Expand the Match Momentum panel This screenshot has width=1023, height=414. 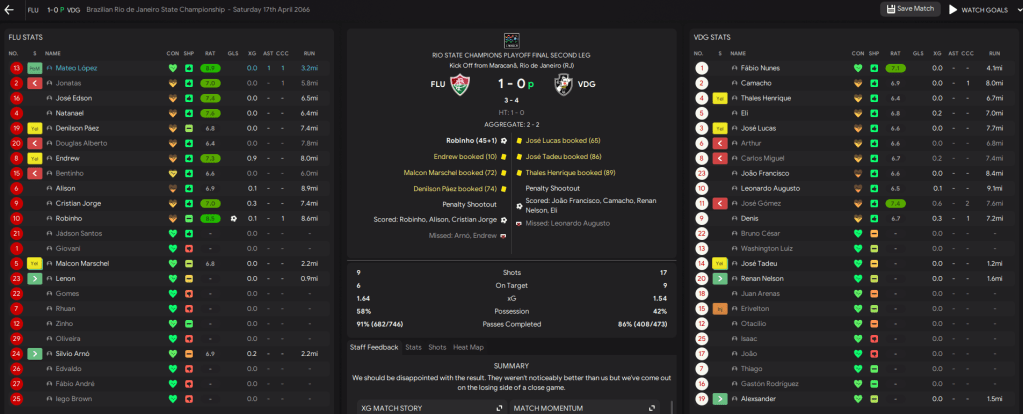652,408
